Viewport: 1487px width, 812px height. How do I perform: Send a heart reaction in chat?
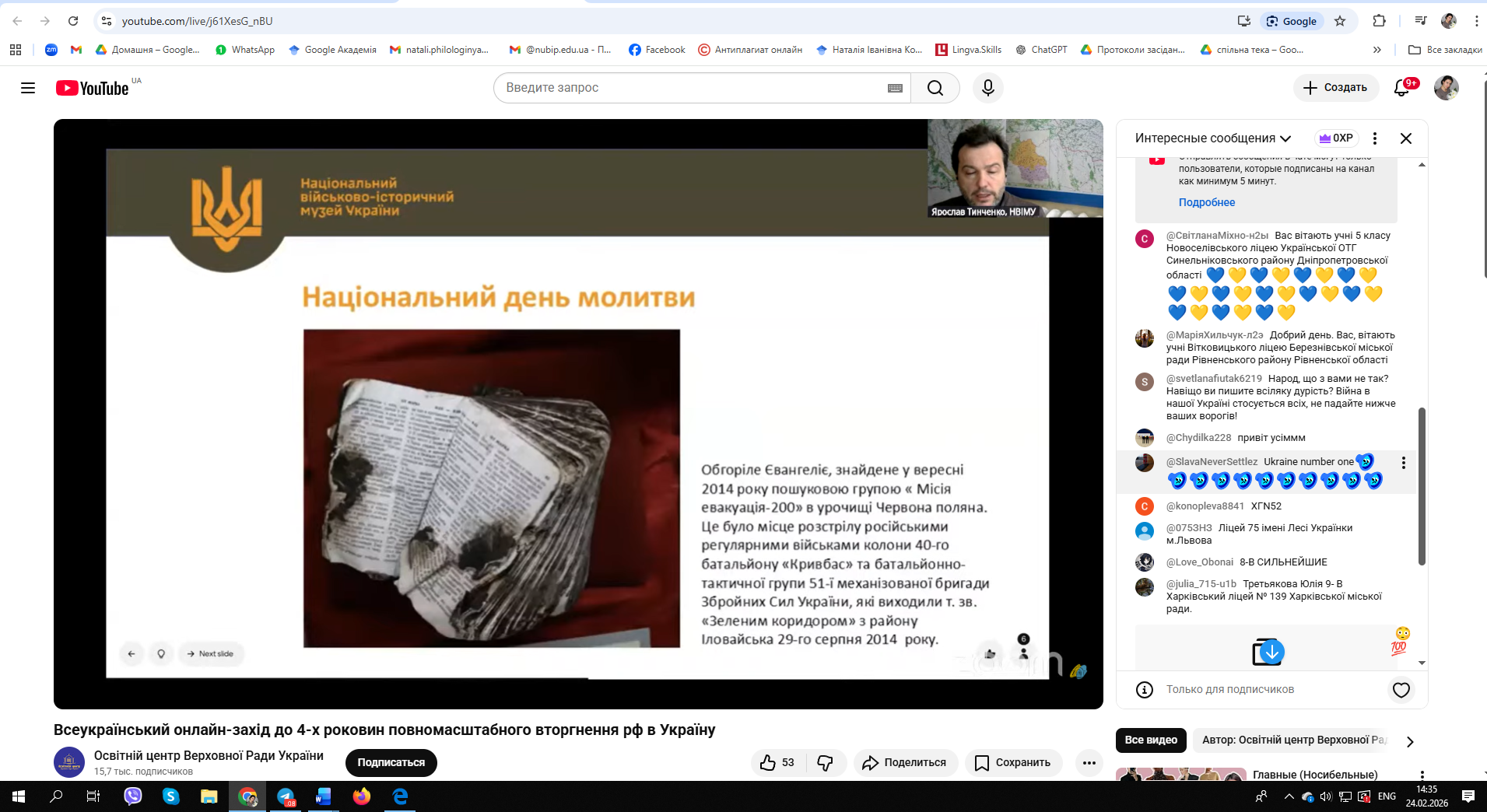1401,690
